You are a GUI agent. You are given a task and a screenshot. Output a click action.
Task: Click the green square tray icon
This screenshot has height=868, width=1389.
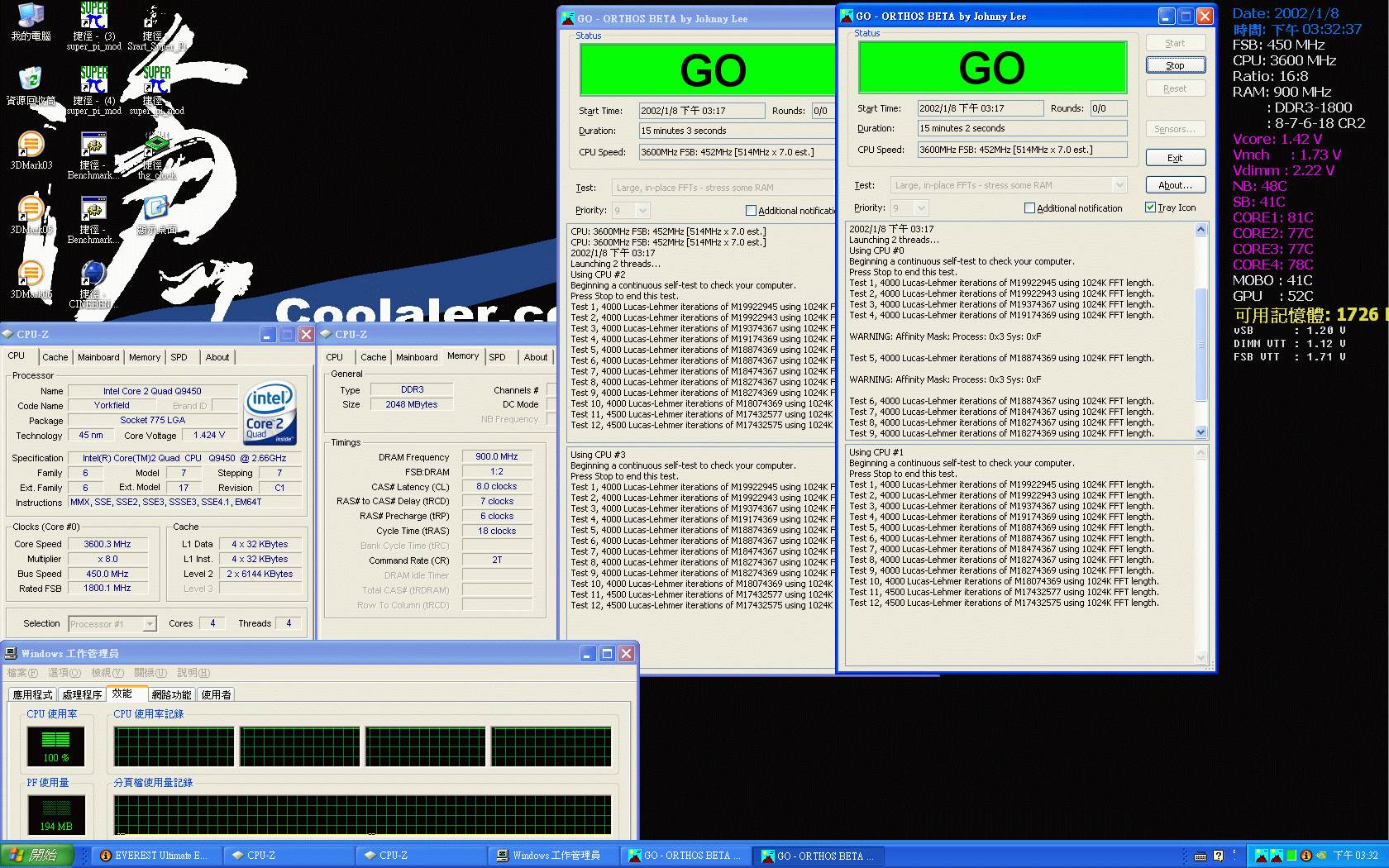[x=1291, y=856]
